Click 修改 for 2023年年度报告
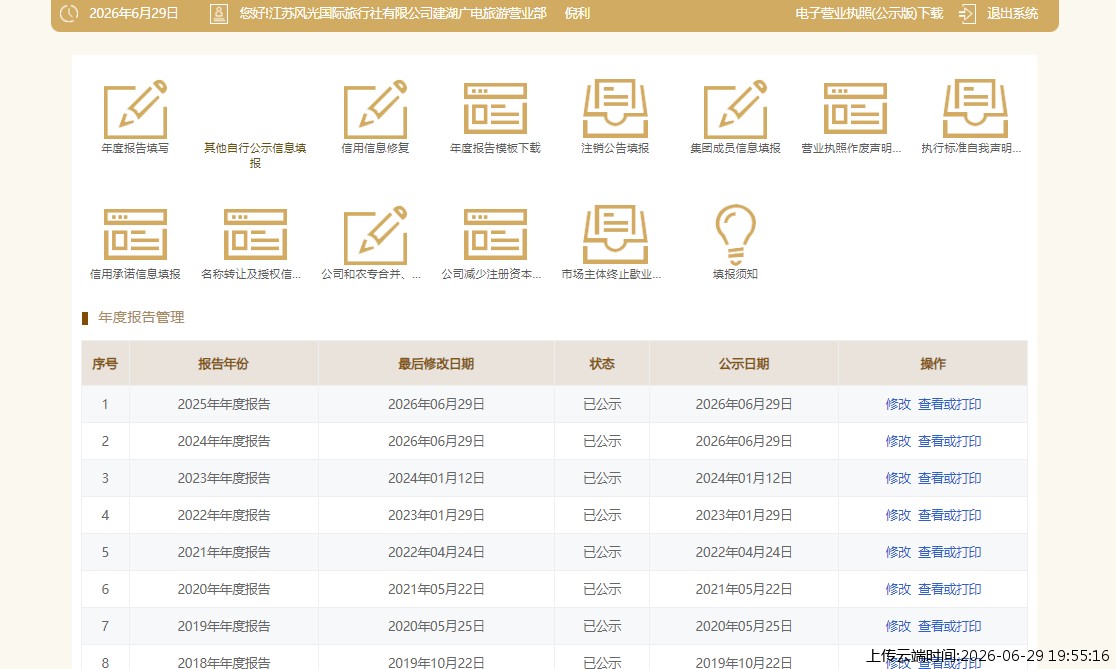 click(x=898, y=478)
